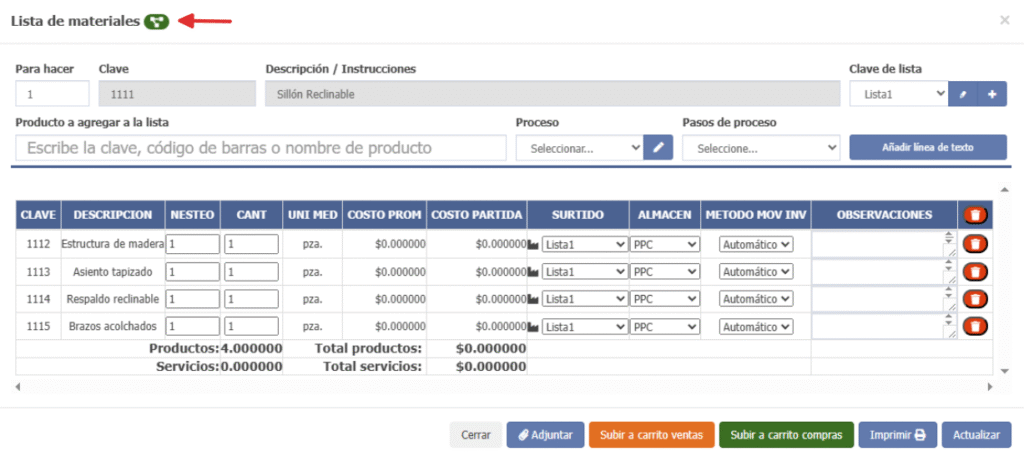Screen dimensions: 1024x462
Task: Open the Almacen dropdown for Estructura de madera
Action: [x=665, y=244]
